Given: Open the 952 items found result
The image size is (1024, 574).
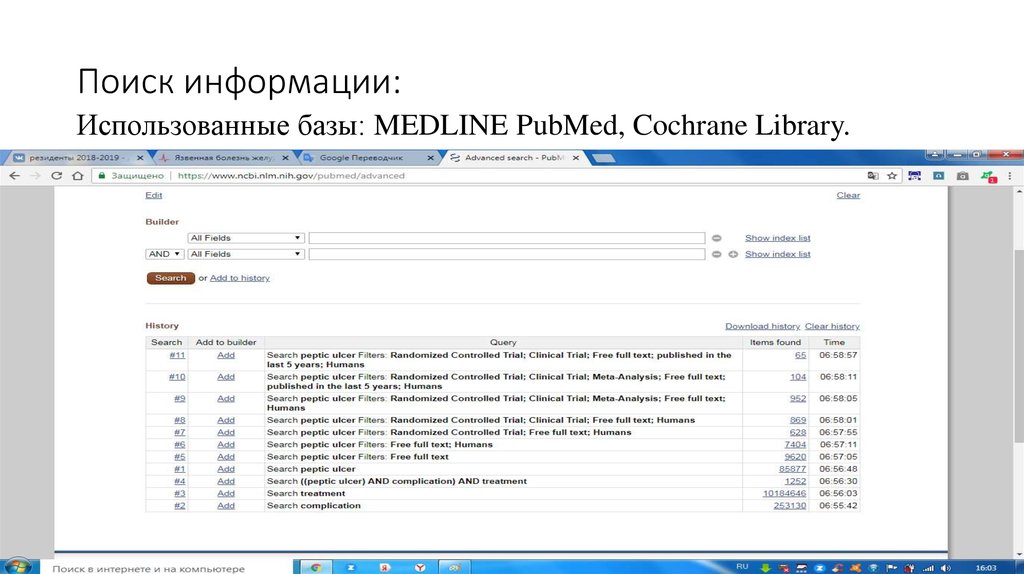Looking at the screenshot, I should pyautogui.click(x=798, y=398).
